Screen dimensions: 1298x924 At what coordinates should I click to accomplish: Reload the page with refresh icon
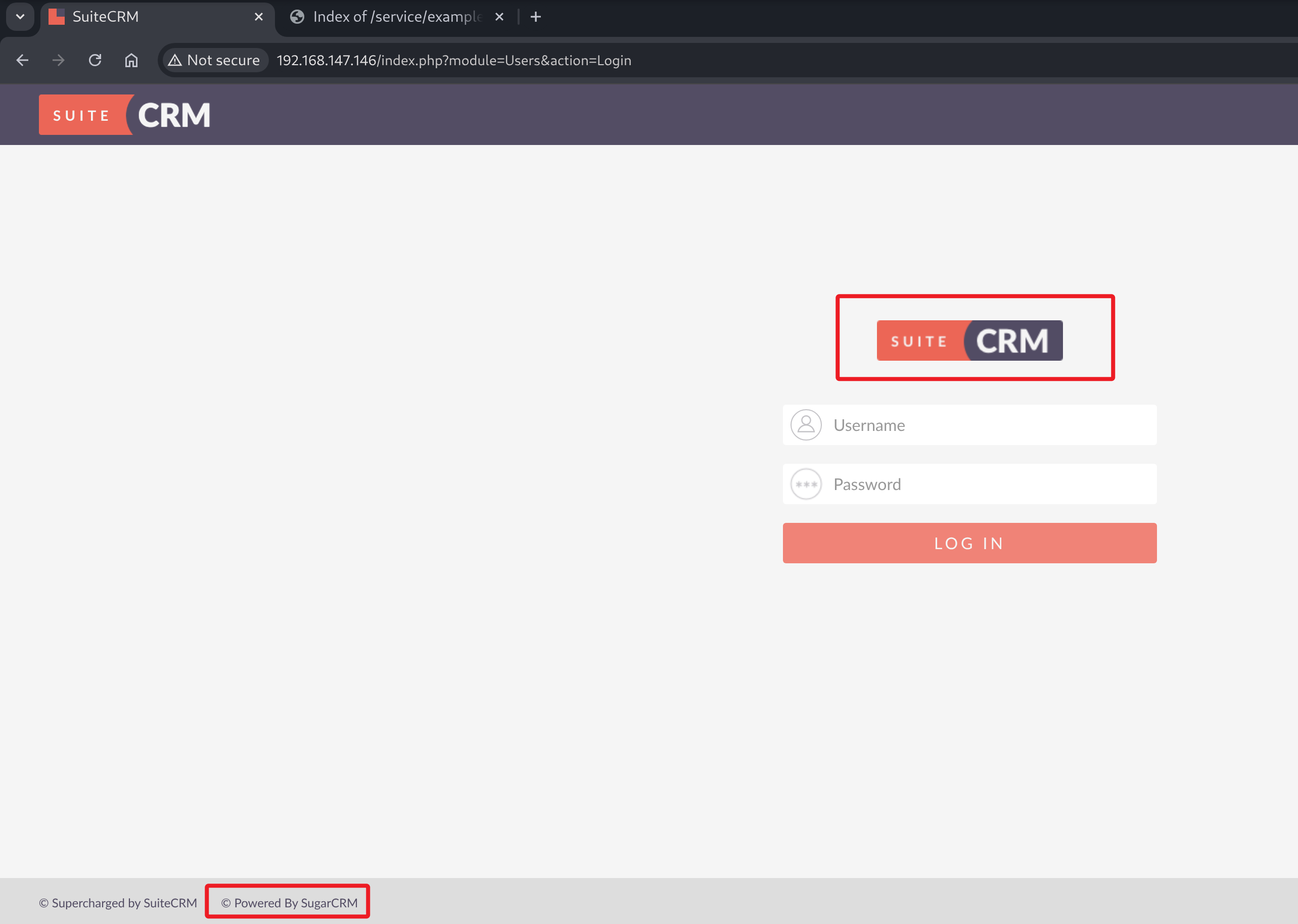pos(95,60)
